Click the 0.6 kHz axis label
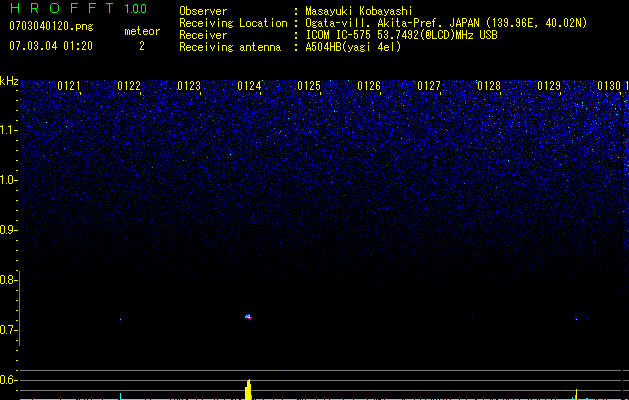 [x=7, y=380]
